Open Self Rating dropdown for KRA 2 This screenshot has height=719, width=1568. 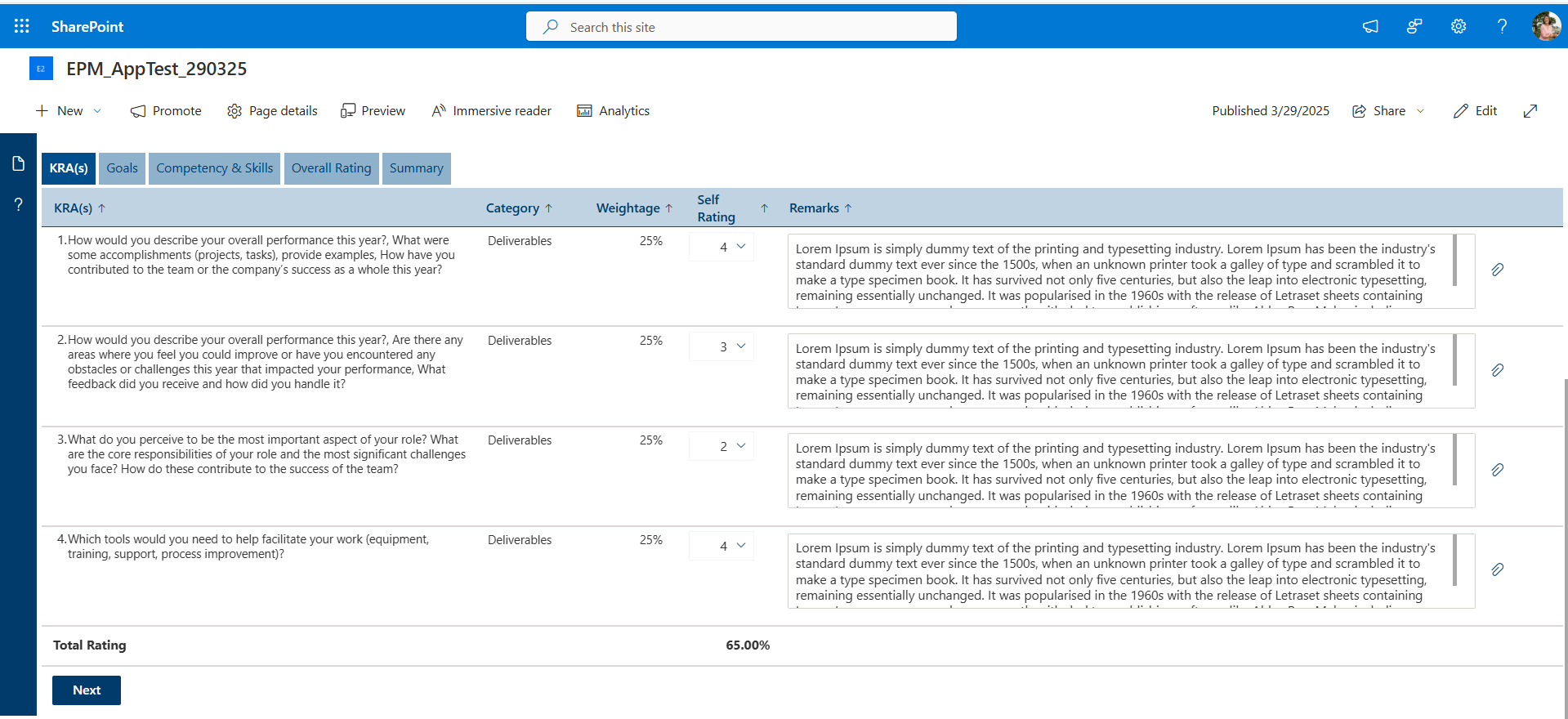721,346
